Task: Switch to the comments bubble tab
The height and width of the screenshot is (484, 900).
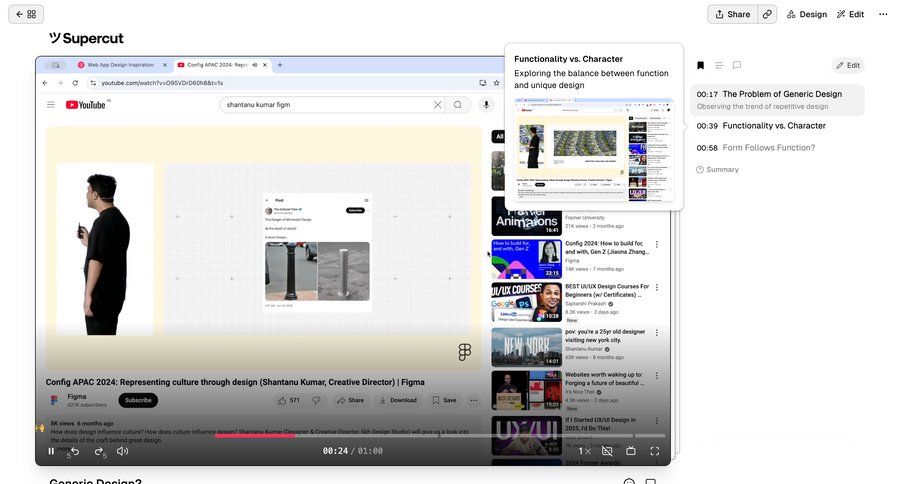Action: pyautogui.click(x=737, y=65)
